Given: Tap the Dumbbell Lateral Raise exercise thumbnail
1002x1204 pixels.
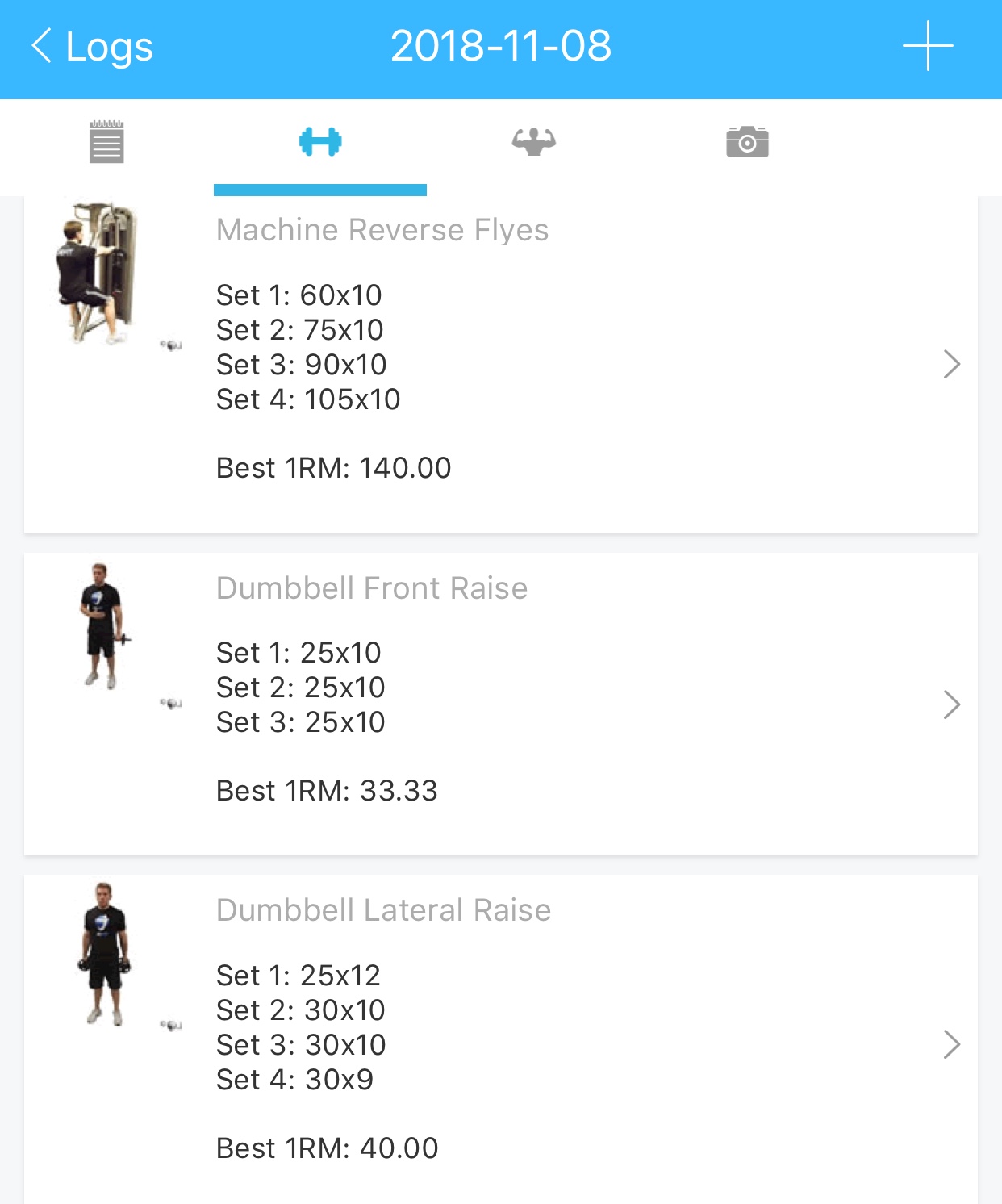Looking at the screenshot, I should click(104, 954).
